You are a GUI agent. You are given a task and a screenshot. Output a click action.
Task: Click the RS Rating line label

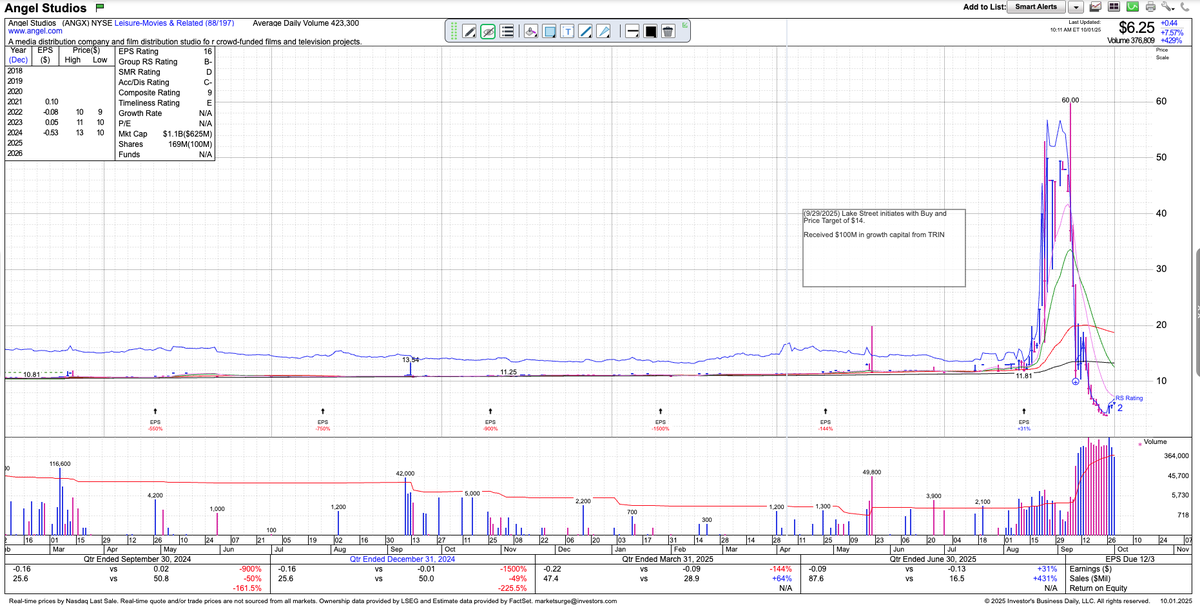pyautogui.click(x=1128, y=398)
